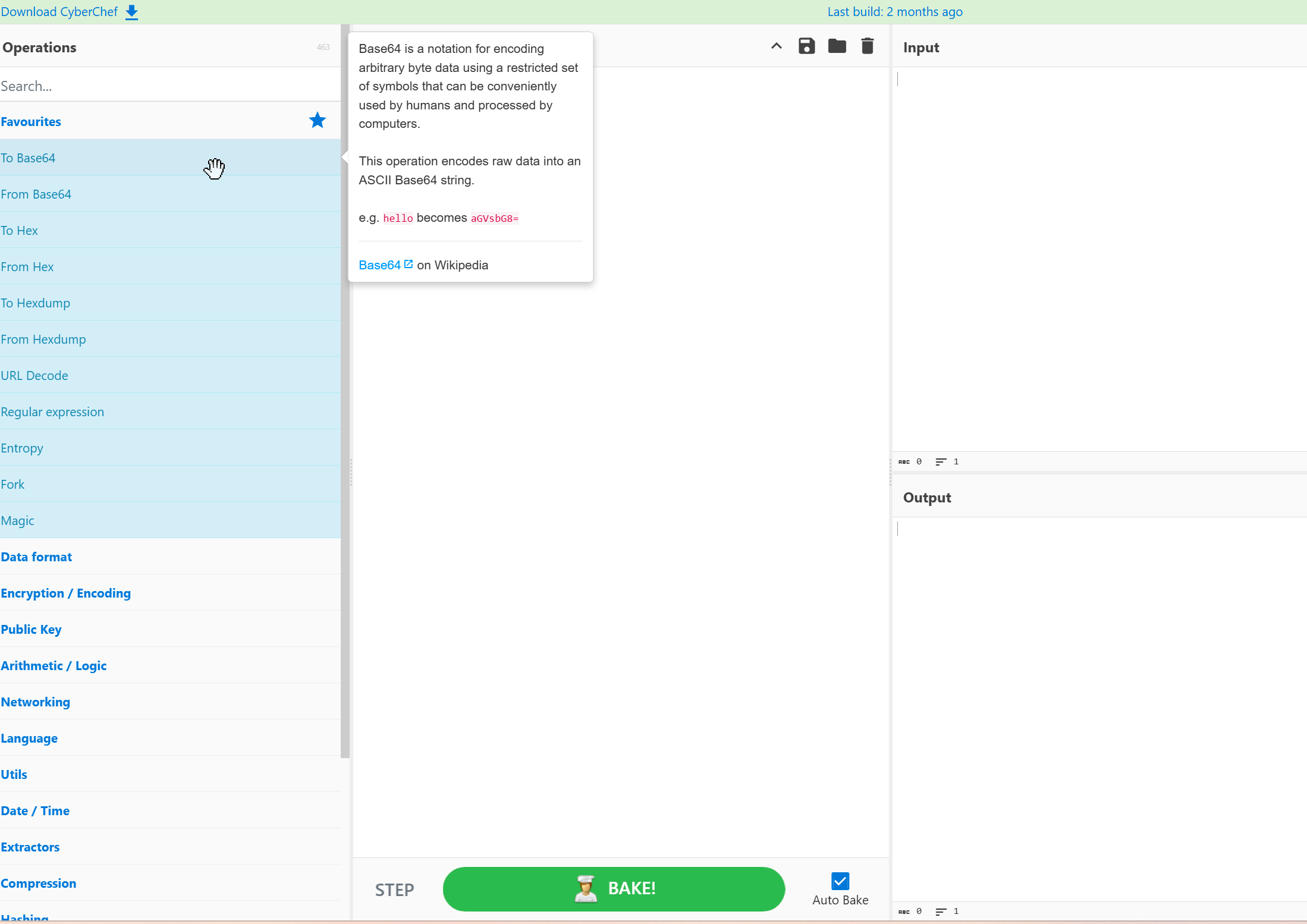Expand the Compression category
Image resolution: width=1307 pixels, height=924 pixels.
click(x=39, y=884)
